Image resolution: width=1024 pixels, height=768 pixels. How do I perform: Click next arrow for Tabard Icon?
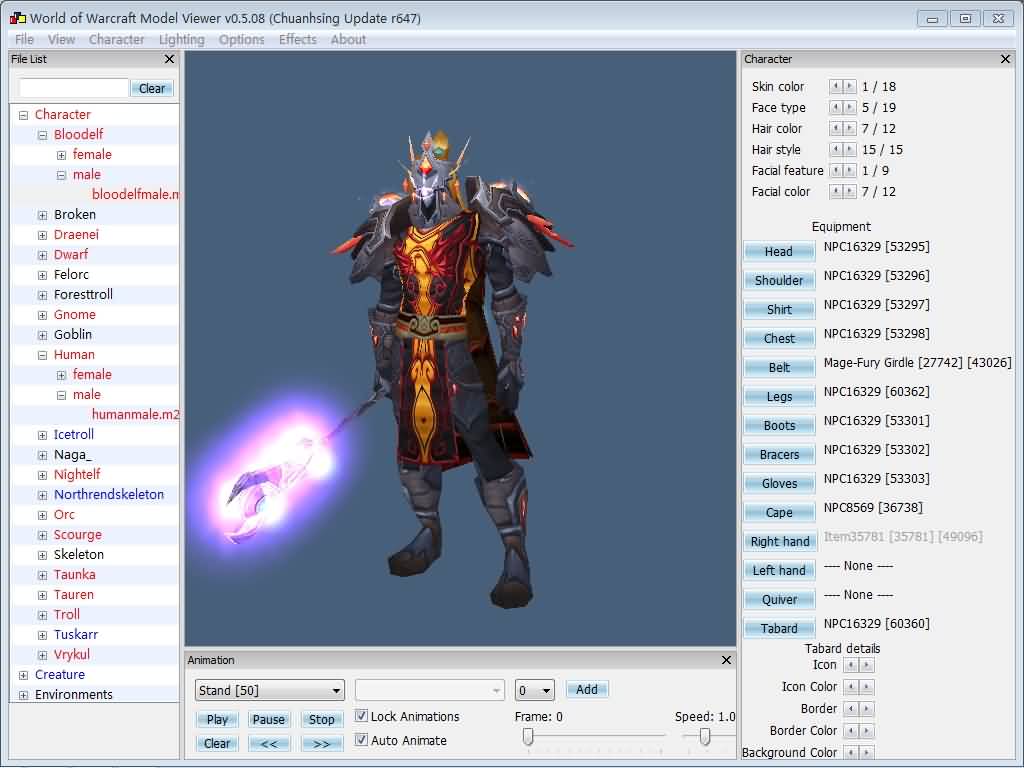click(867, 665)
